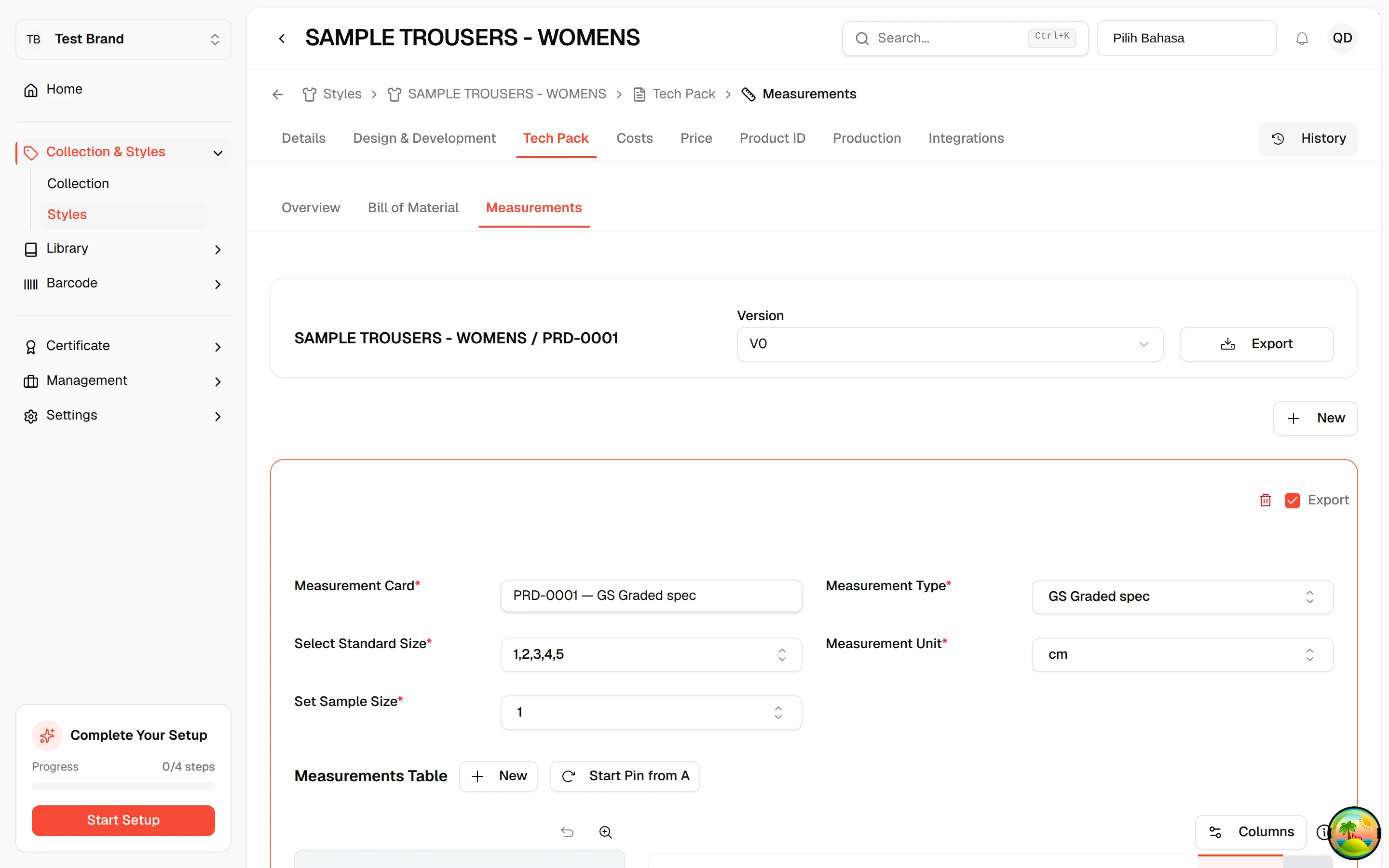Open Select Standard Size dropdown

point(651,654)
